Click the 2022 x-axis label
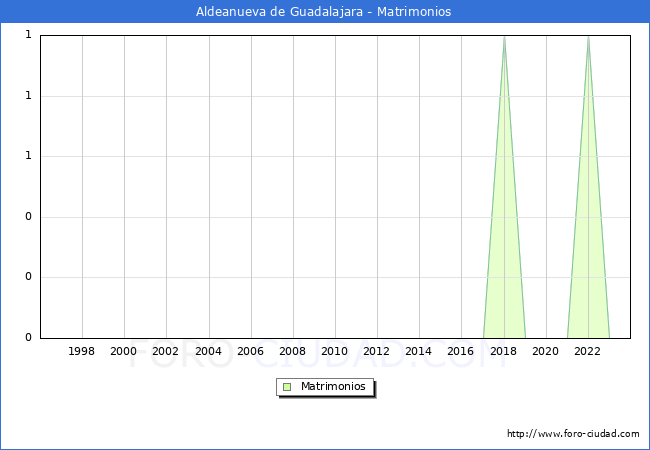The image size is (650, 450). tap(587, 351)
